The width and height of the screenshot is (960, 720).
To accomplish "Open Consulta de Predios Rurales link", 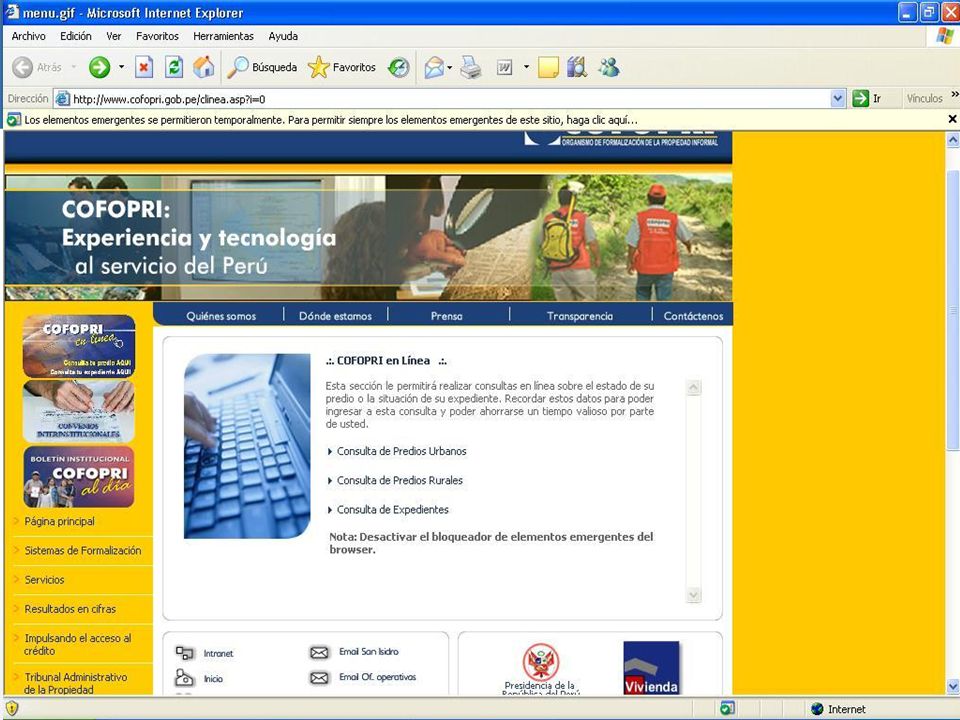I will click(400, 481).
